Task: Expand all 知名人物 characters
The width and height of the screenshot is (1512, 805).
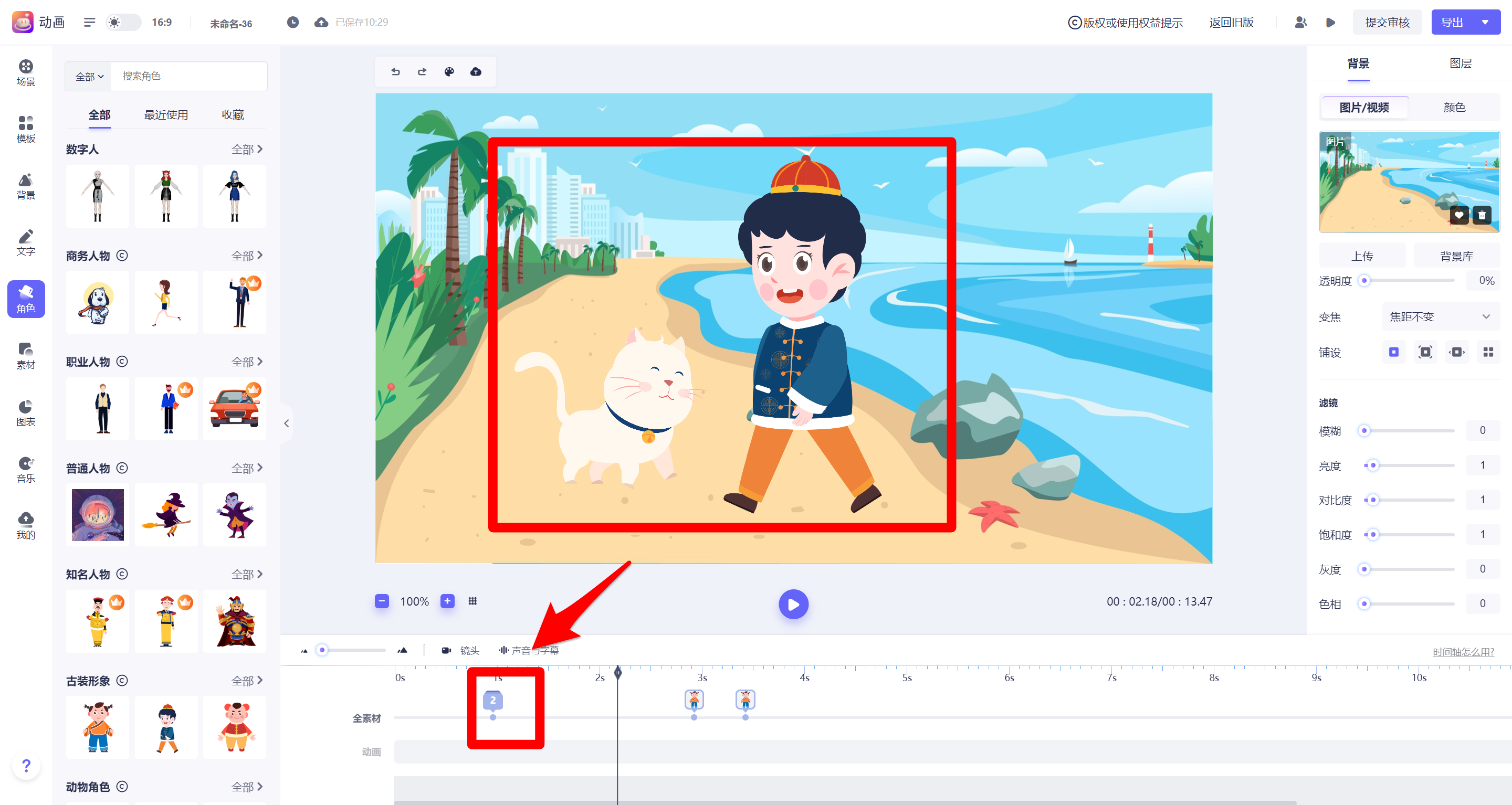Action: click(247, 574)
